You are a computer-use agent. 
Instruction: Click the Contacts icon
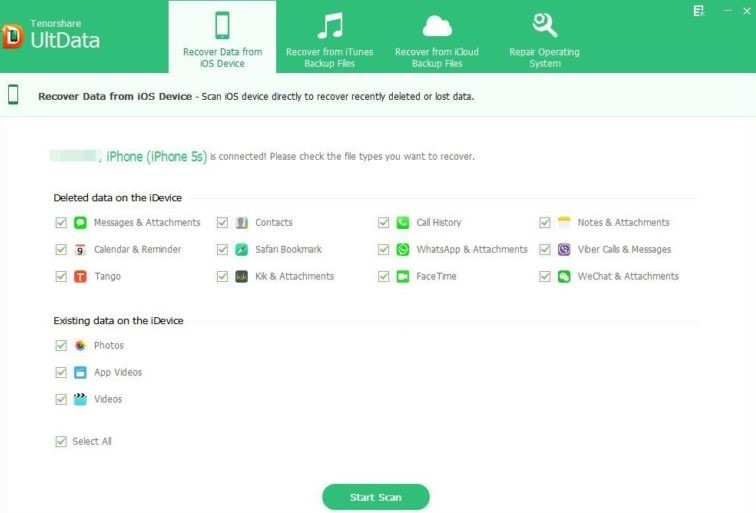[x=242, y=223]
